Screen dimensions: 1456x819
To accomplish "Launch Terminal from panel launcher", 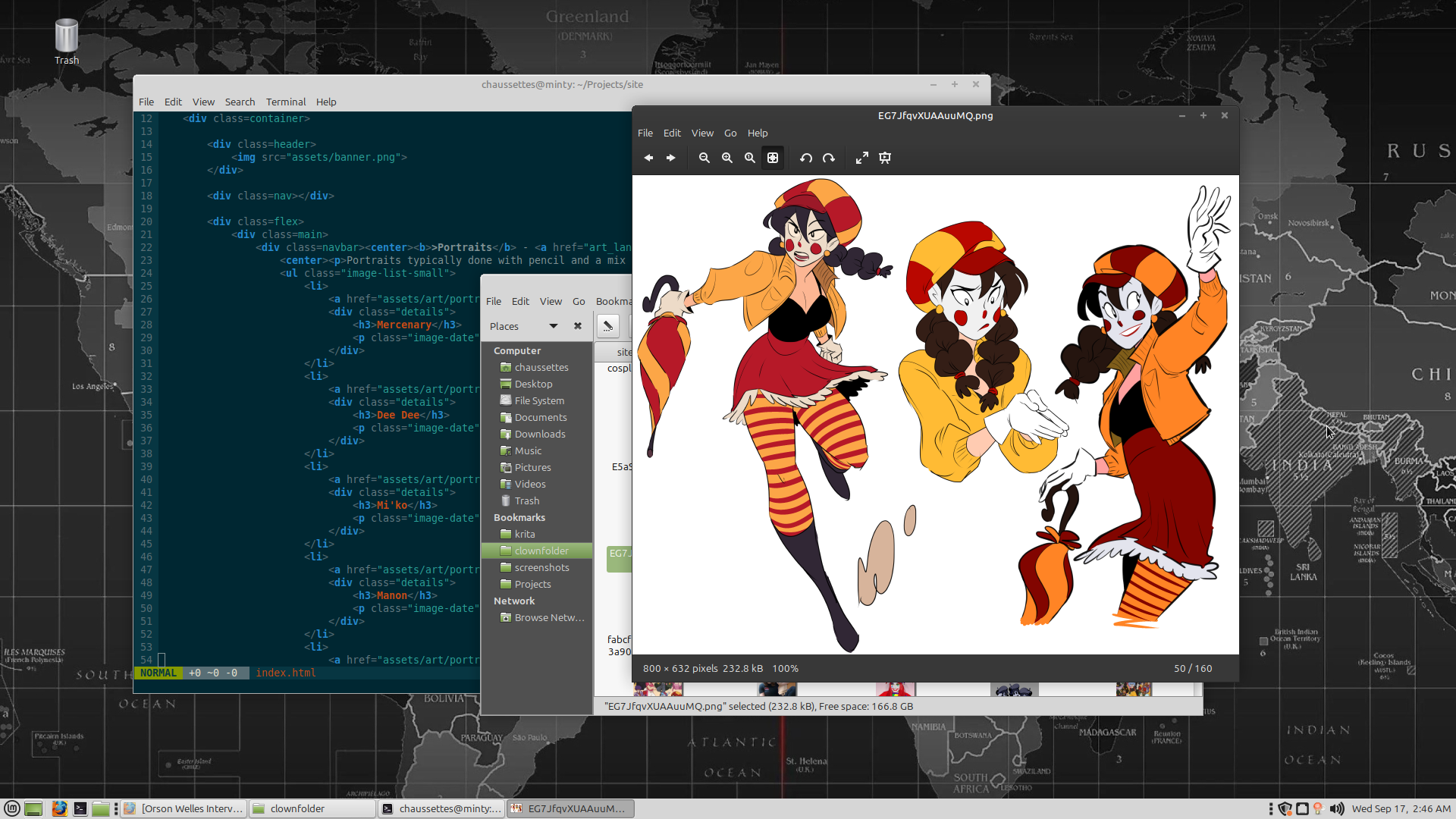I will tap(80, 808).
